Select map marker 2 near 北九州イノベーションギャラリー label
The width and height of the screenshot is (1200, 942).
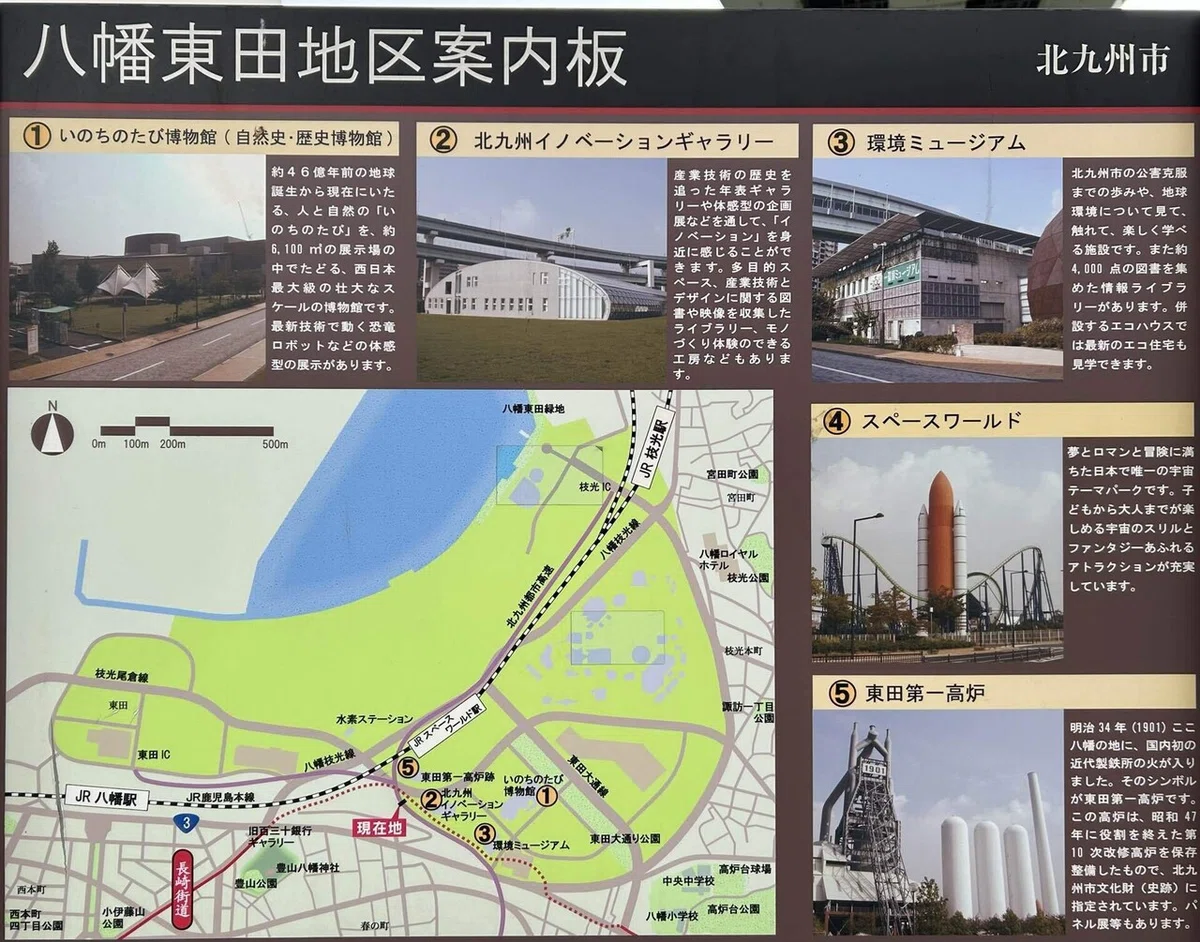pyautogui.click(x=430, y=798)
